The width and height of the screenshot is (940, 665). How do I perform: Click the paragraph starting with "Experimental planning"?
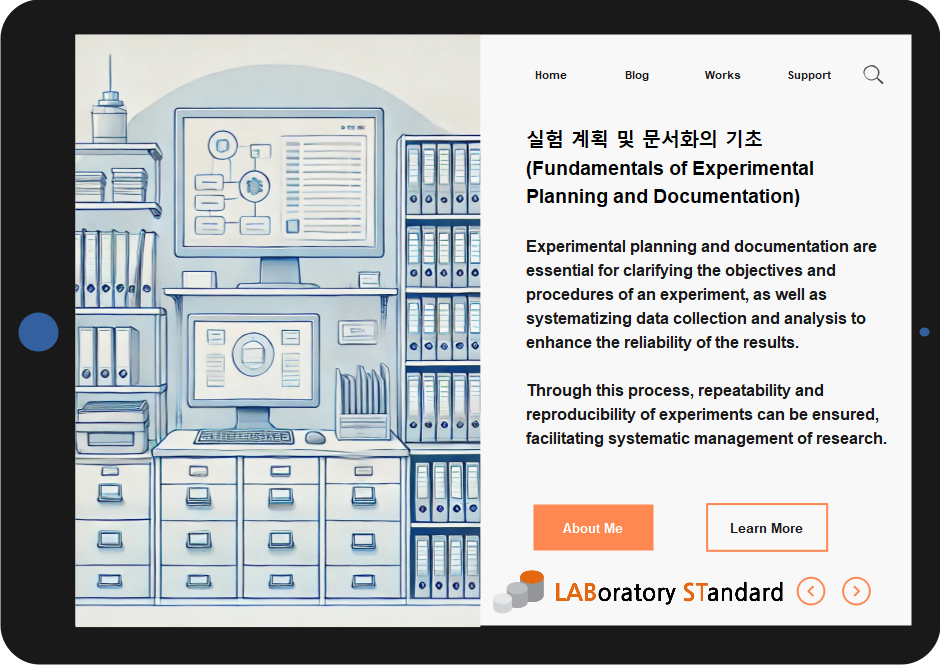coord(700,294)
